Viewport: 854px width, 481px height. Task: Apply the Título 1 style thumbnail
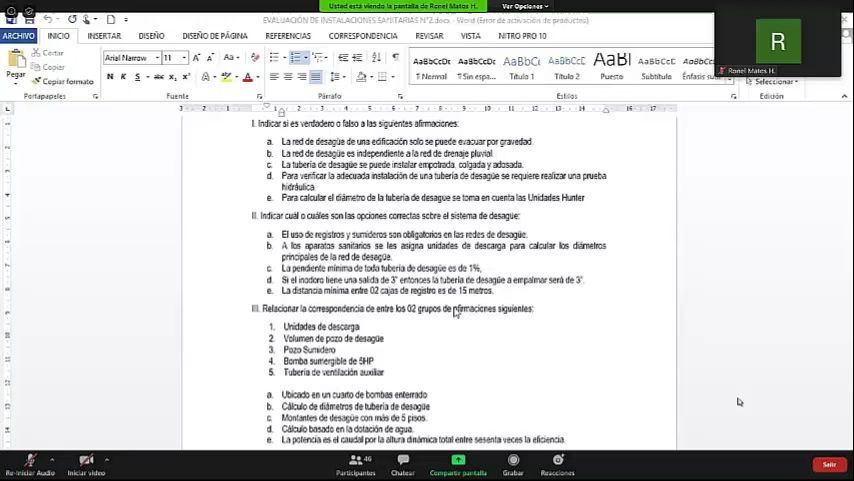[522, 67]
